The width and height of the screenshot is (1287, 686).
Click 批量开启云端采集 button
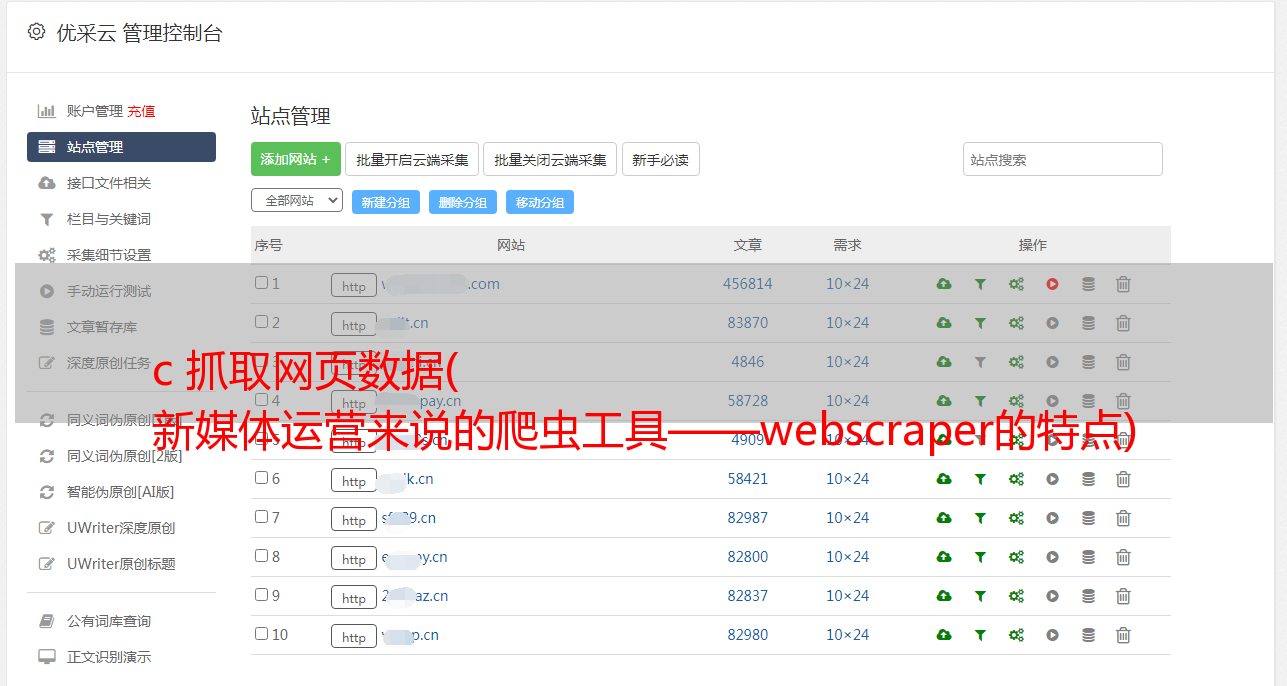pyautogui.click(x=412, y=159)
